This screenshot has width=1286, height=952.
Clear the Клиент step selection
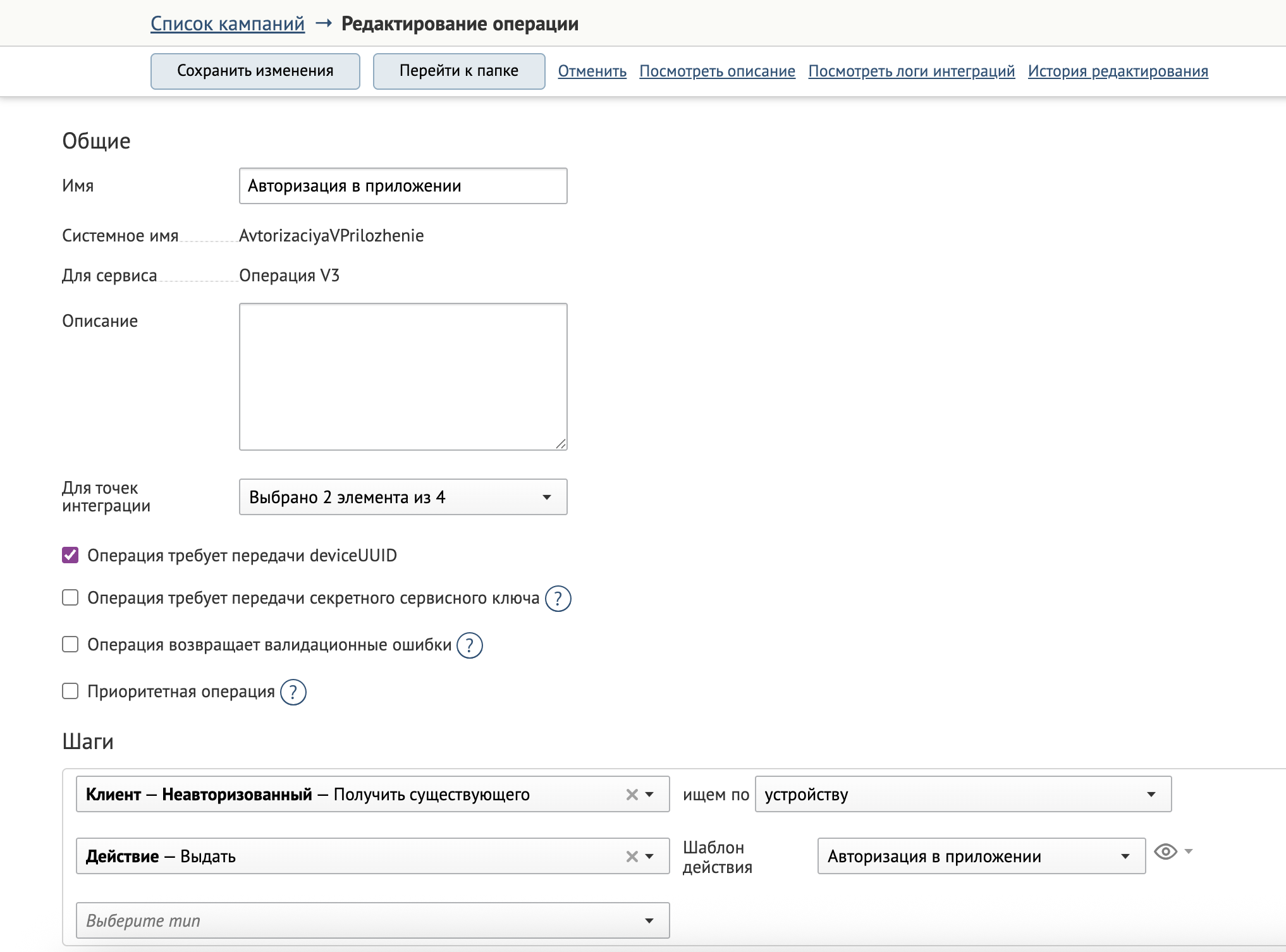pos(632,795)
